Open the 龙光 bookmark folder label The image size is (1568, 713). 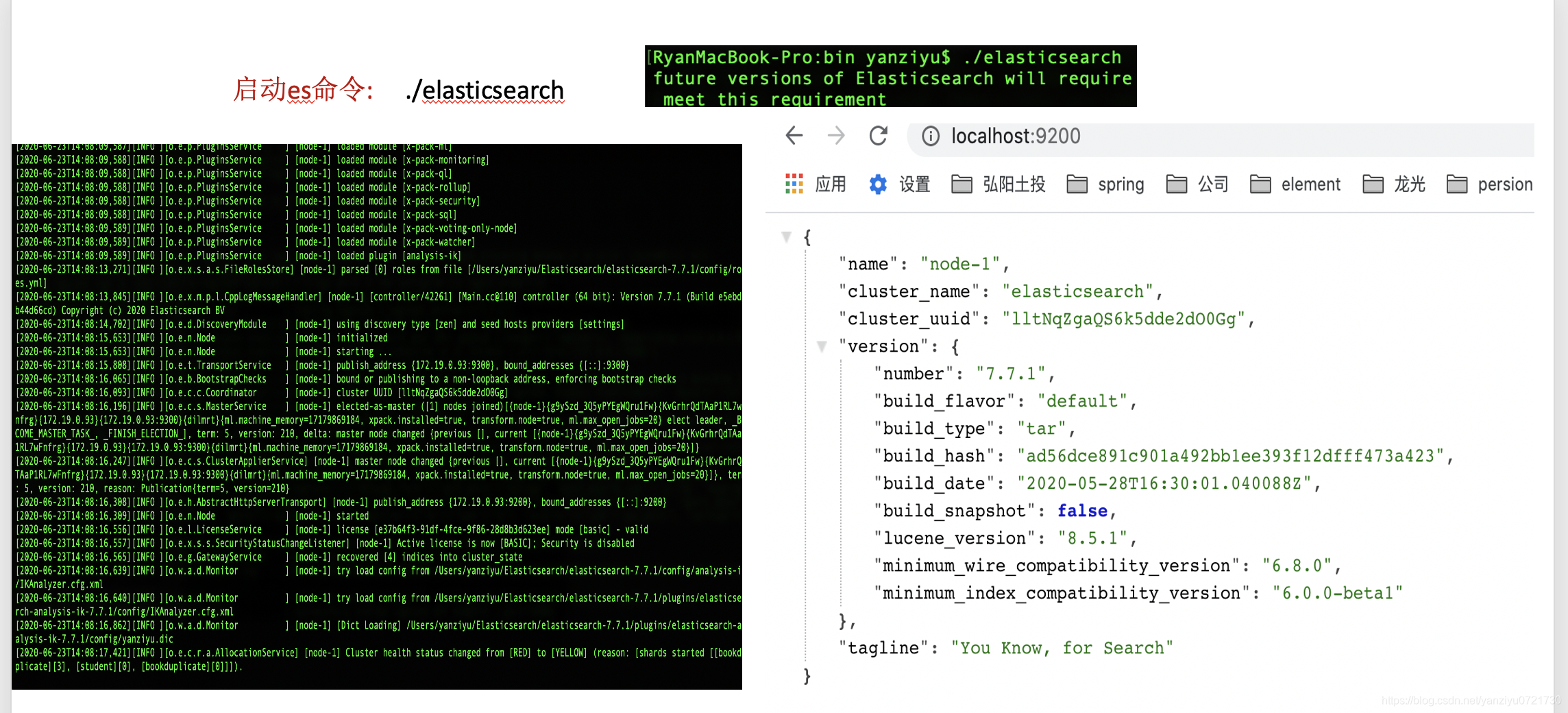coord(1410,184)
